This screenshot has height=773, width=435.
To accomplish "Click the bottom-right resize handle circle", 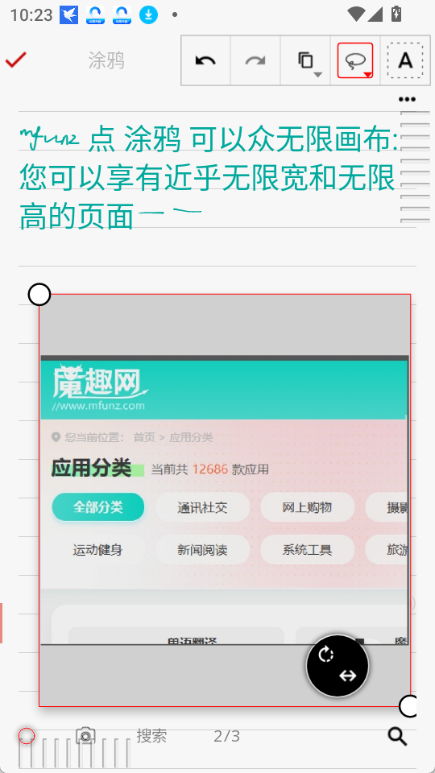I will [x=409, y=706].
